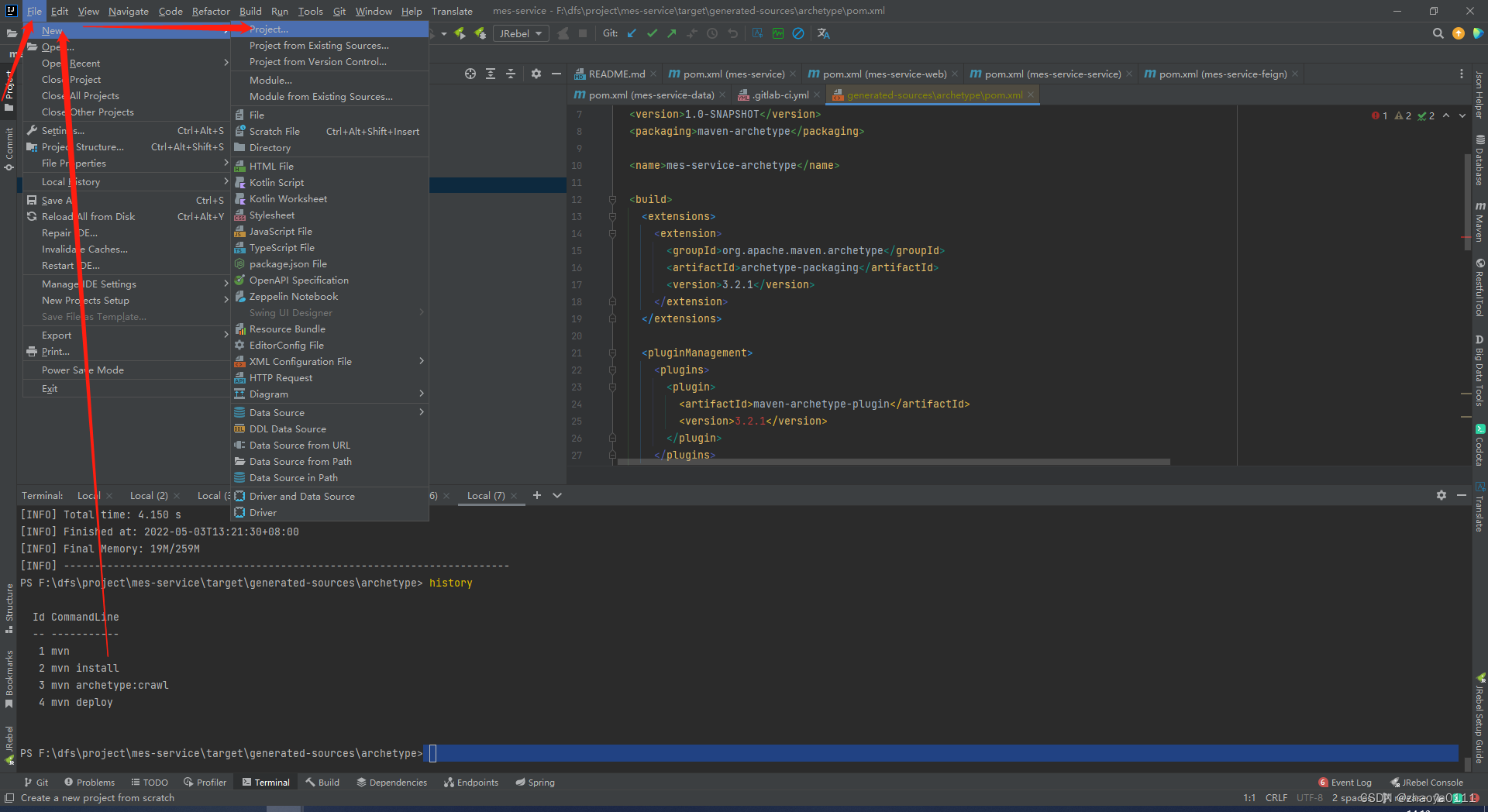The width and height of the screenshot is (1488, 812).
Task: Open terminal panel settings gear
Action: [x=1441, y=495]
